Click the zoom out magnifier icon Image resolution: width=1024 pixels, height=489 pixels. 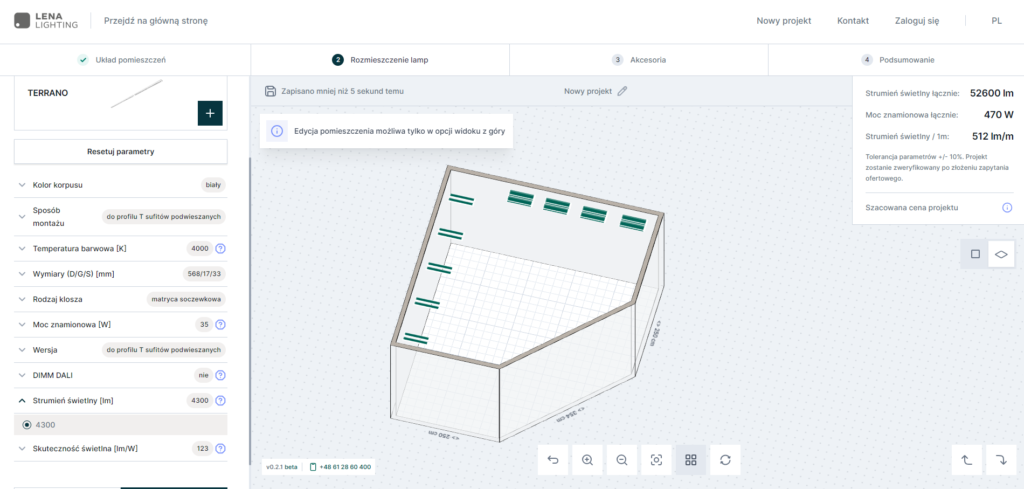(622, 460)
